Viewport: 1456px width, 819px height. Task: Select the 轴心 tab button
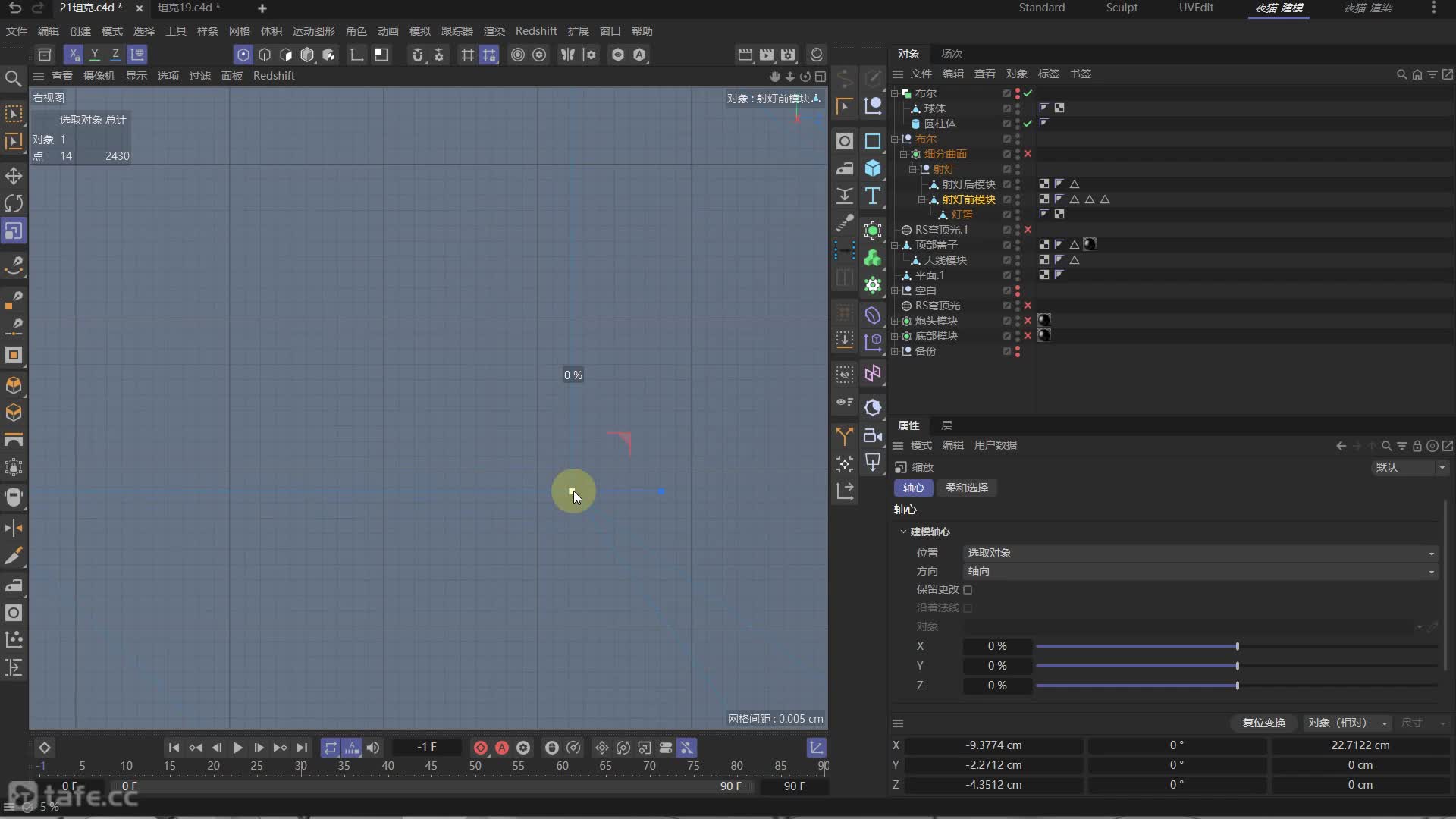click(913, 488)
